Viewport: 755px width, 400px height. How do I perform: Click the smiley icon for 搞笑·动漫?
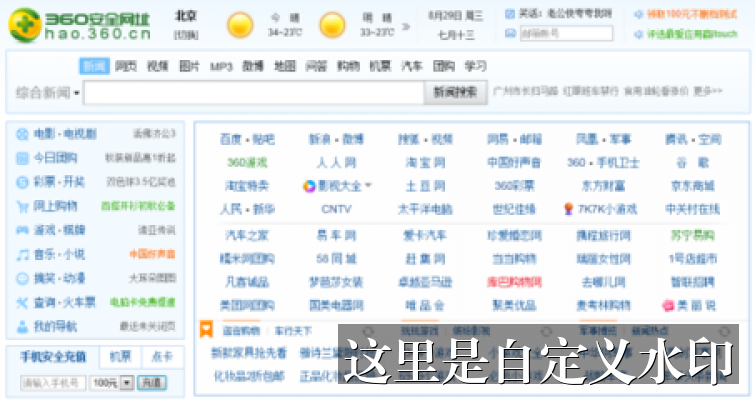(x=22, y=278)
